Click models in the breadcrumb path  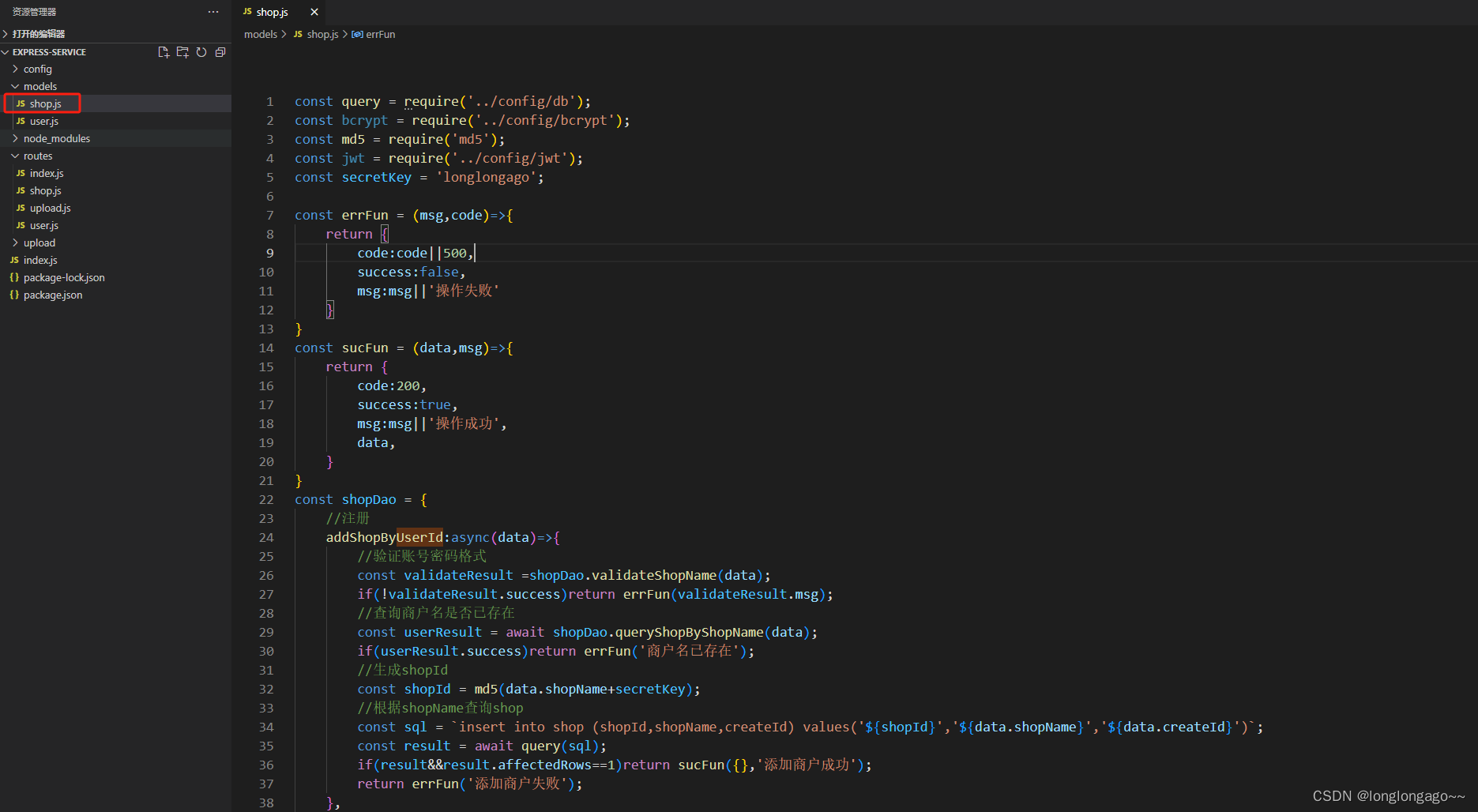[x=261, y=34]
